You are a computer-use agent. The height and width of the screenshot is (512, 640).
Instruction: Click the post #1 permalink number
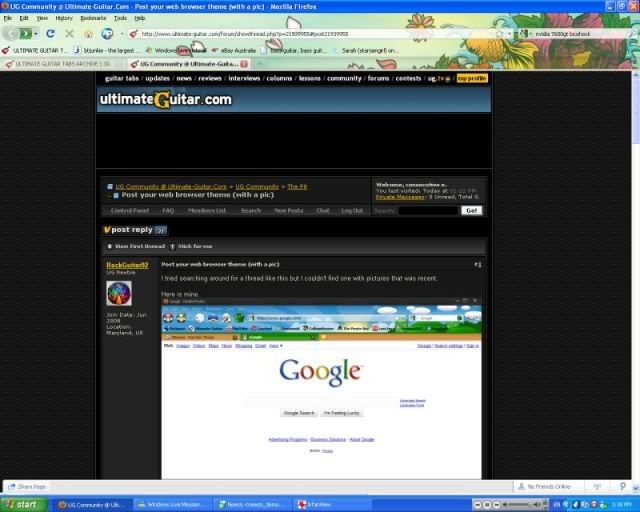(478, 265)
